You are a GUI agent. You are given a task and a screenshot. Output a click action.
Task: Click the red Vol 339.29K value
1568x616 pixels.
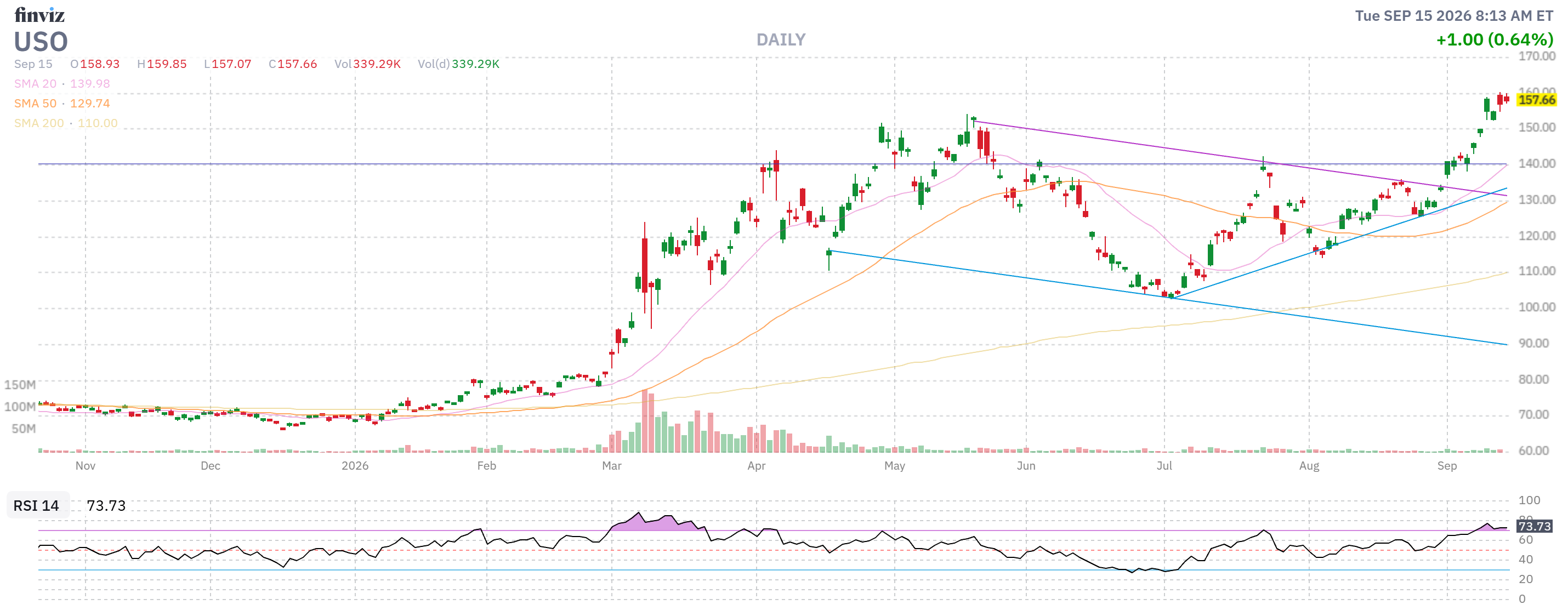(x=377, y=64)
